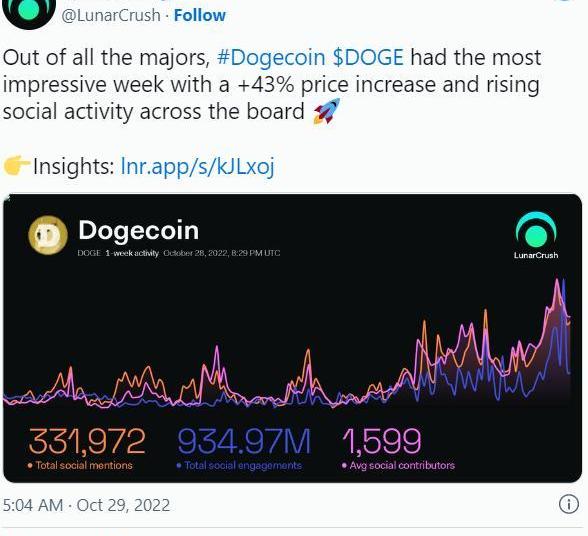Open the @LunarCrush handle
The height and width of the screenshot is (536, 588).
point(111,15)
